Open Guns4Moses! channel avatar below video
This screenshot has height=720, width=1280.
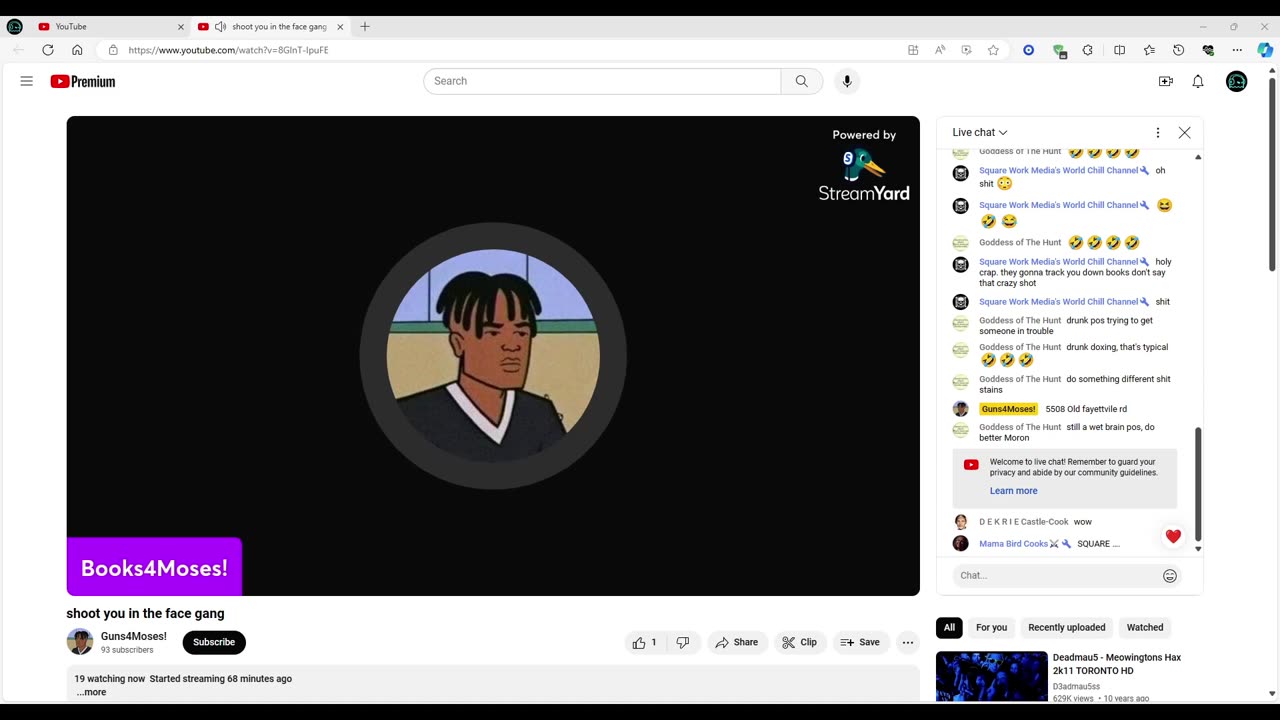click(80, 642)
